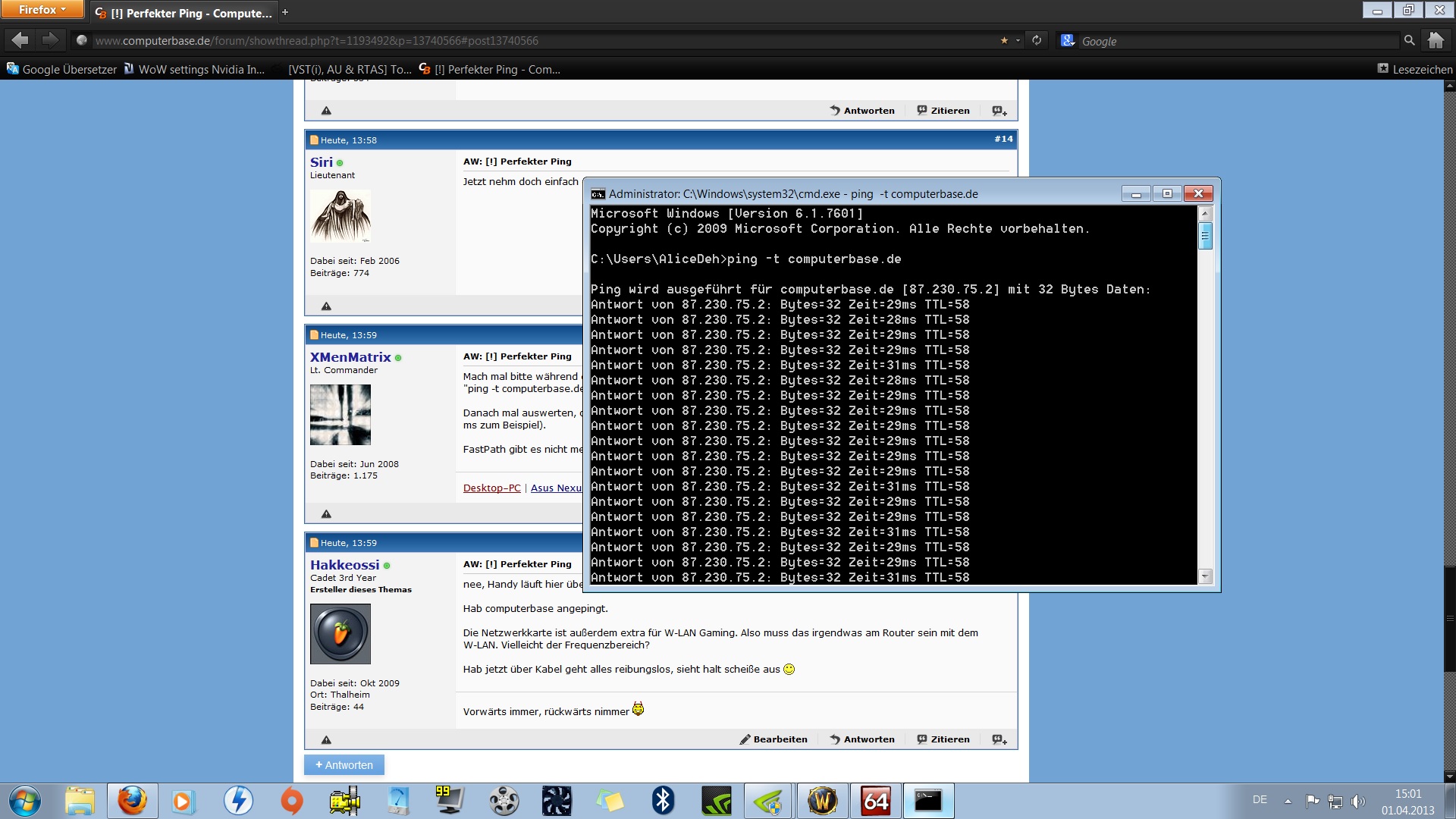Click the bookmark star in address bar
The width and height of the screenshot is (1456, 819).
[x=1004, y=40]
